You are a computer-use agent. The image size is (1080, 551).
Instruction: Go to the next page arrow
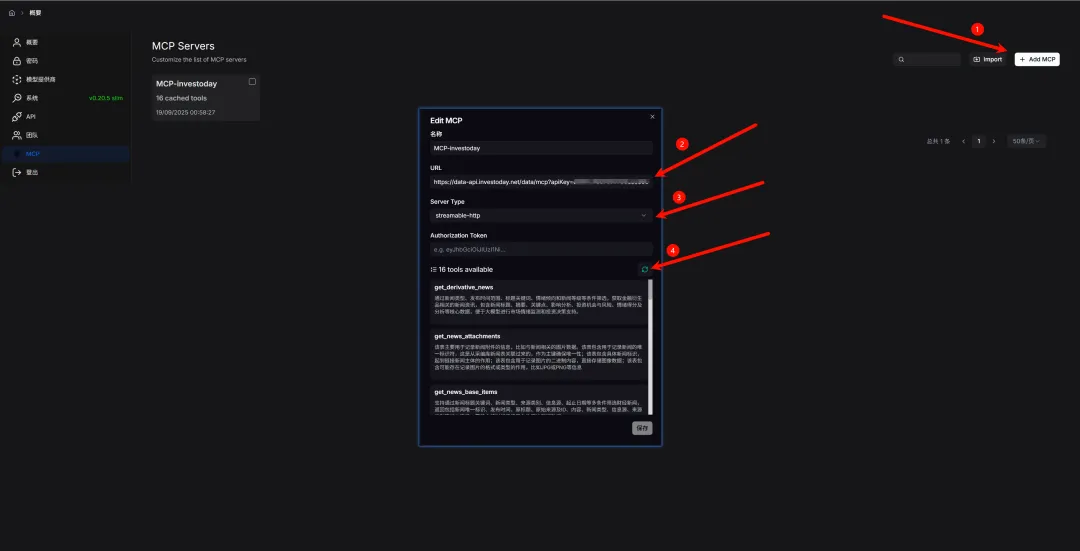point(994,141)
